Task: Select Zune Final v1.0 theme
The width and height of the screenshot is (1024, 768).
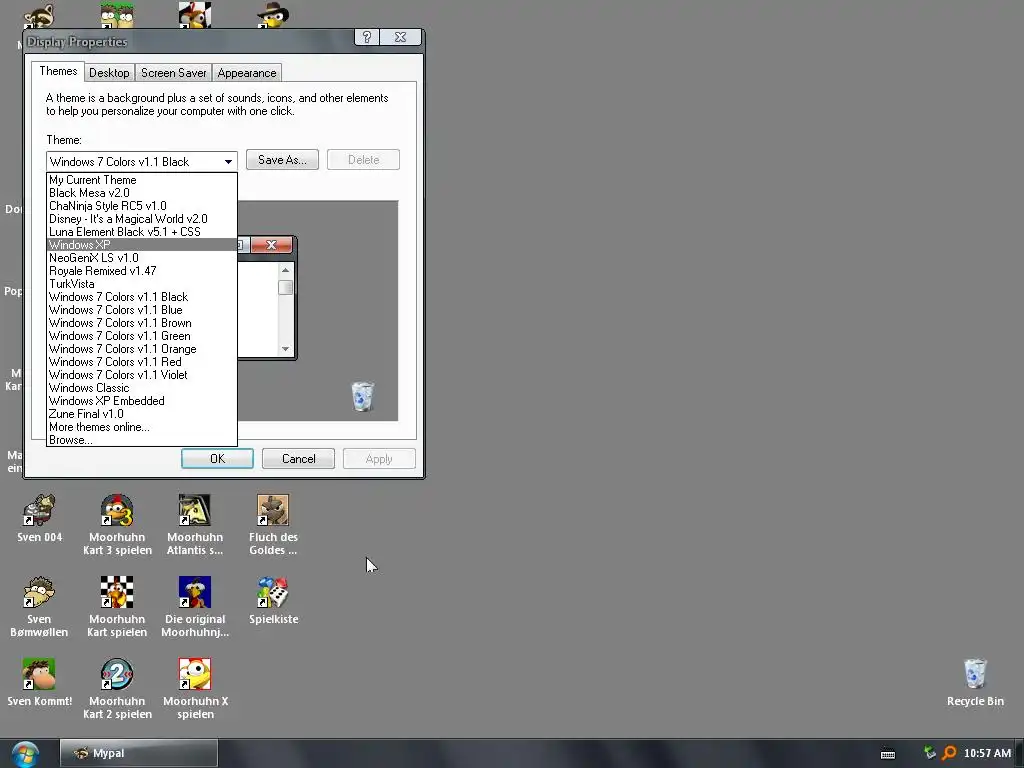Action: (x=142, y=414)
